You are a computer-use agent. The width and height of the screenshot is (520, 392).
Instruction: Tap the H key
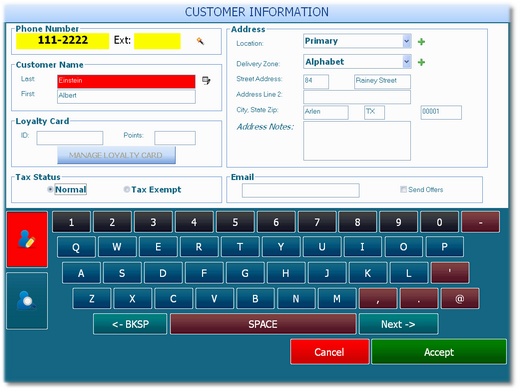(x=286, y=273)
